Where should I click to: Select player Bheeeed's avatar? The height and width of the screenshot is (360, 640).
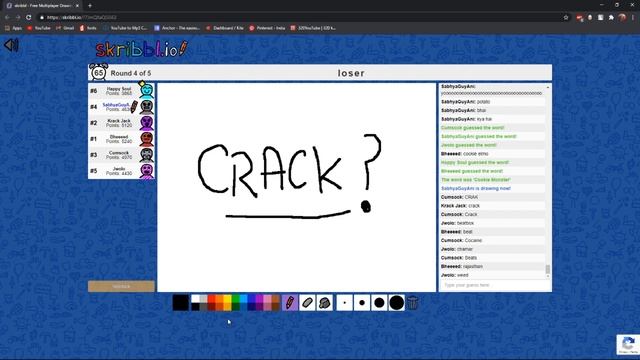coord(147,139)
